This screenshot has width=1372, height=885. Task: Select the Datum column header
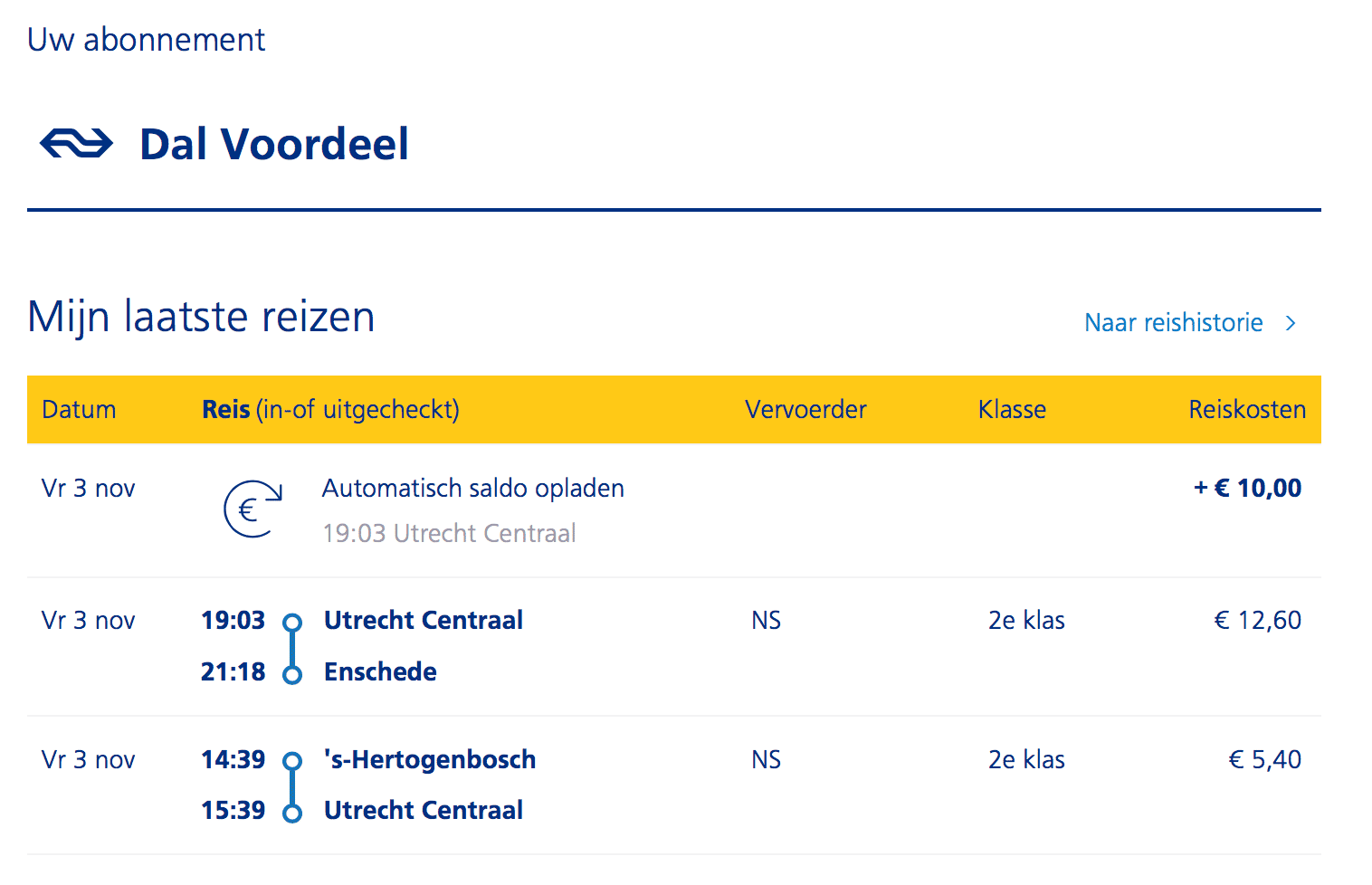point(79,410)
